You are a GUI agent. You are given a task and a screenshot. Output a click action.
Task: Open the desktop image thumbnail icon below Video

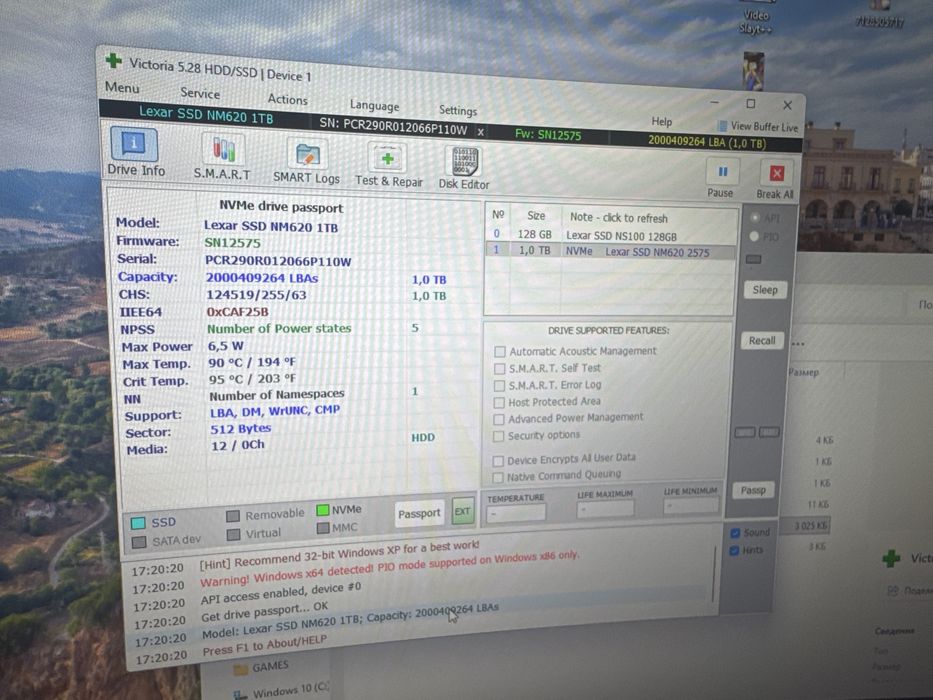pyautogui.click(x=753, y=70)
